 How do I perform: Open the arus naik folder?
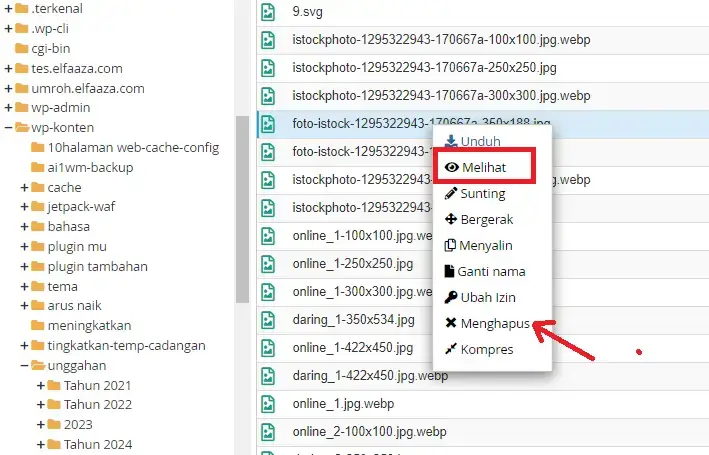pos(75,306)
